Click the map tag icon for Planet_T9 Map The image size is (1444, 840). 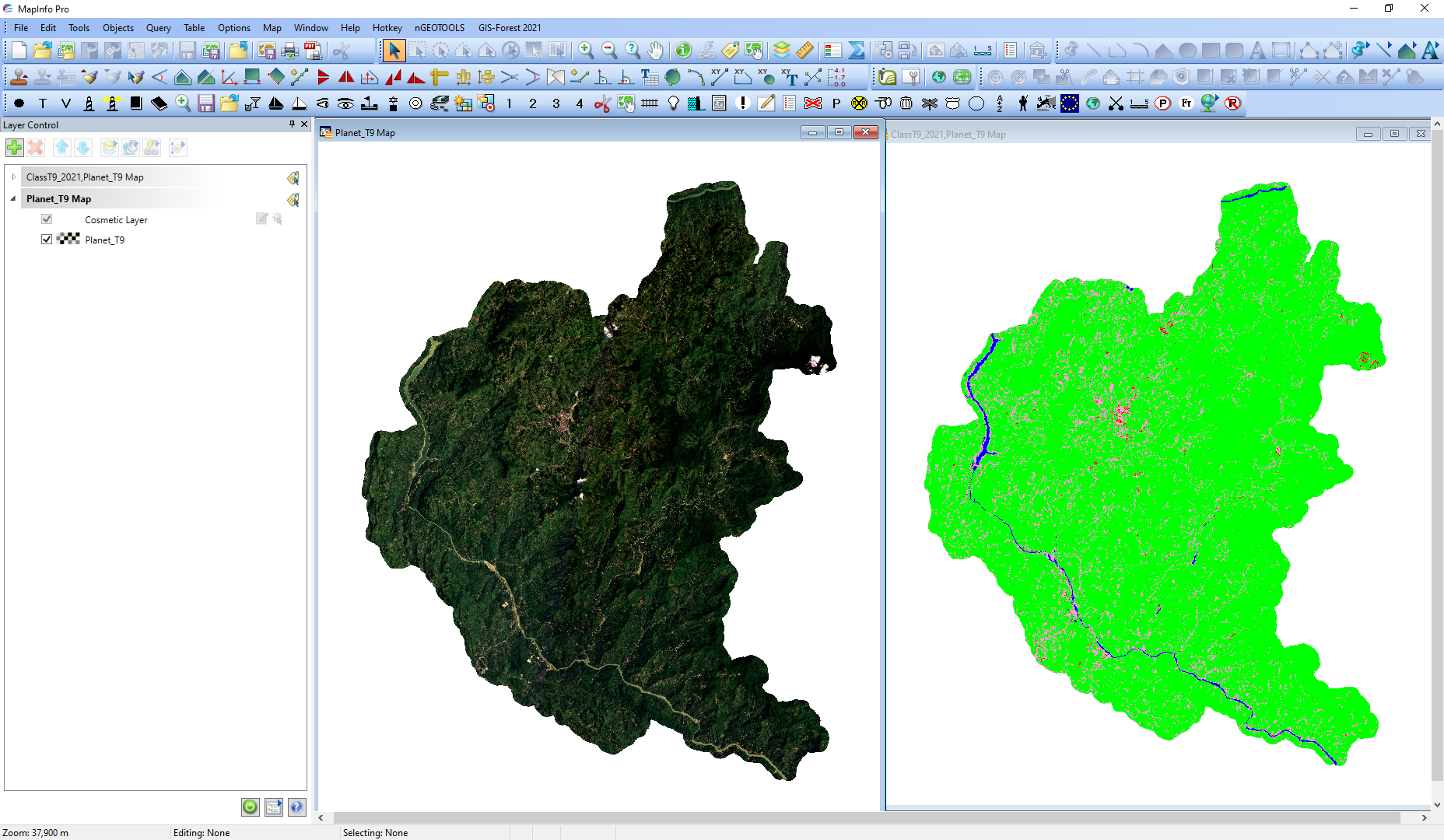293,200
